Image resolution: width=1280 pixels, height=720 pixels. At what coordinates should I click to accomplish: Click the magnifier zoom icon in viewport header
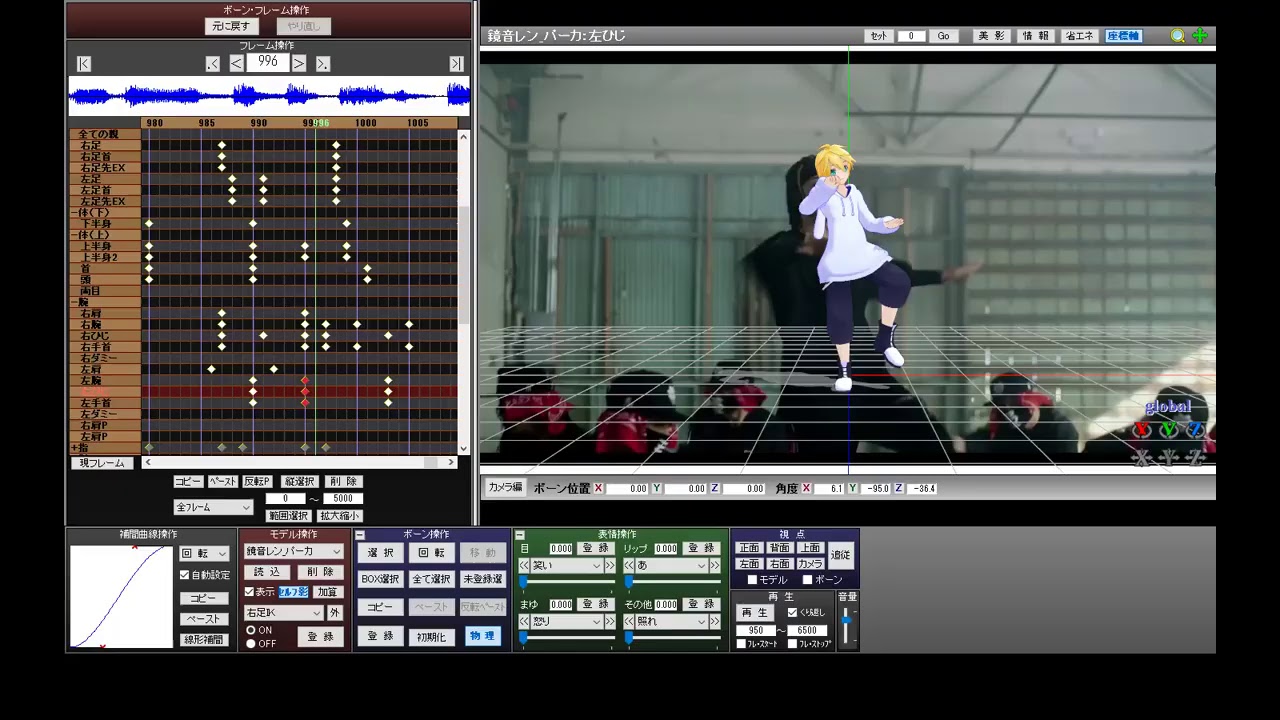coord(1178,36)
